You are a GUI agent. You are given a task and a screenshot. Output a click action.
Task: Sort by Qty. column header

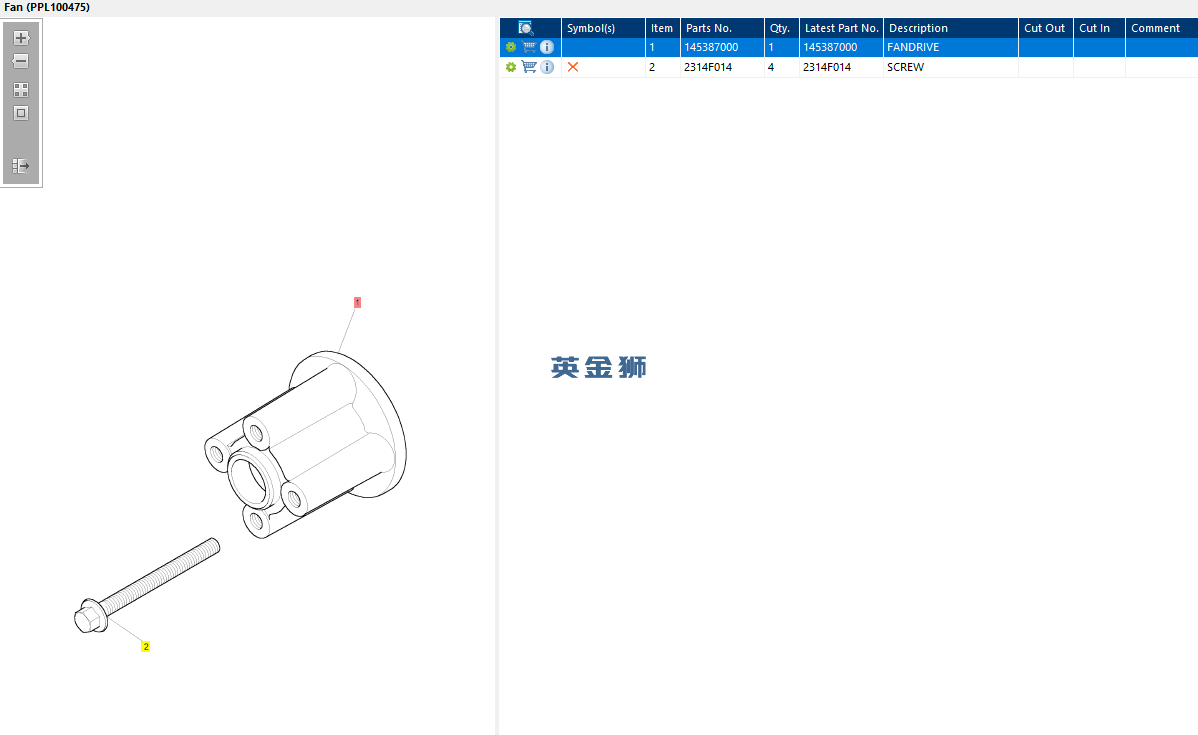782,28
